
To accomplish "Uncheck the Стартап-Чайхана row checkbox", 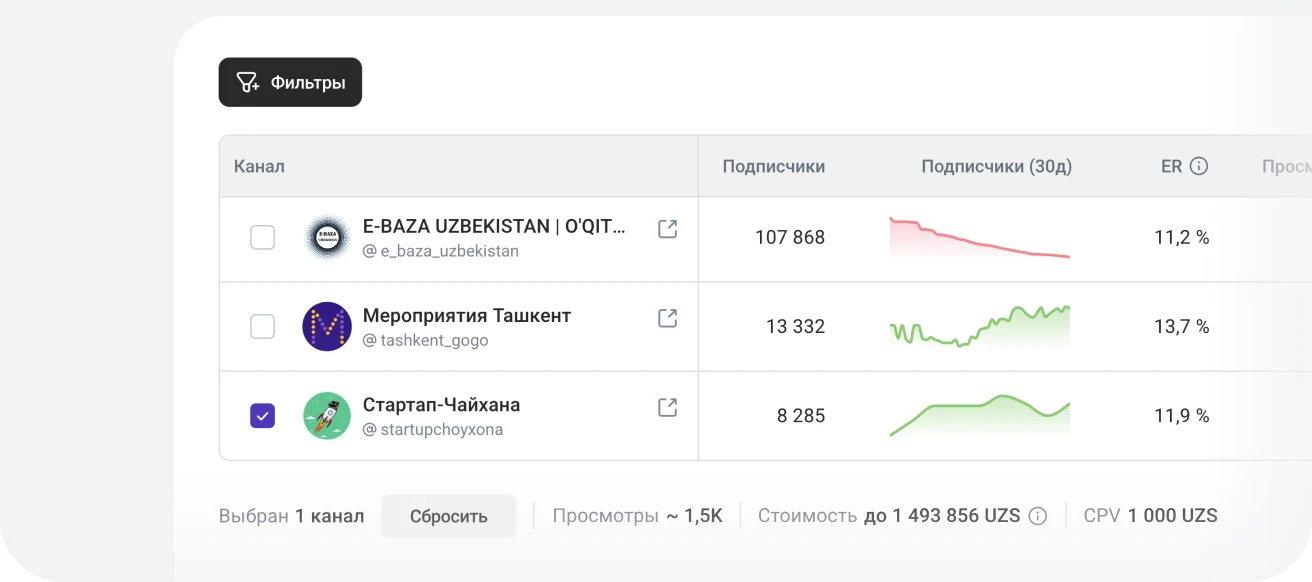I will 262,415.
